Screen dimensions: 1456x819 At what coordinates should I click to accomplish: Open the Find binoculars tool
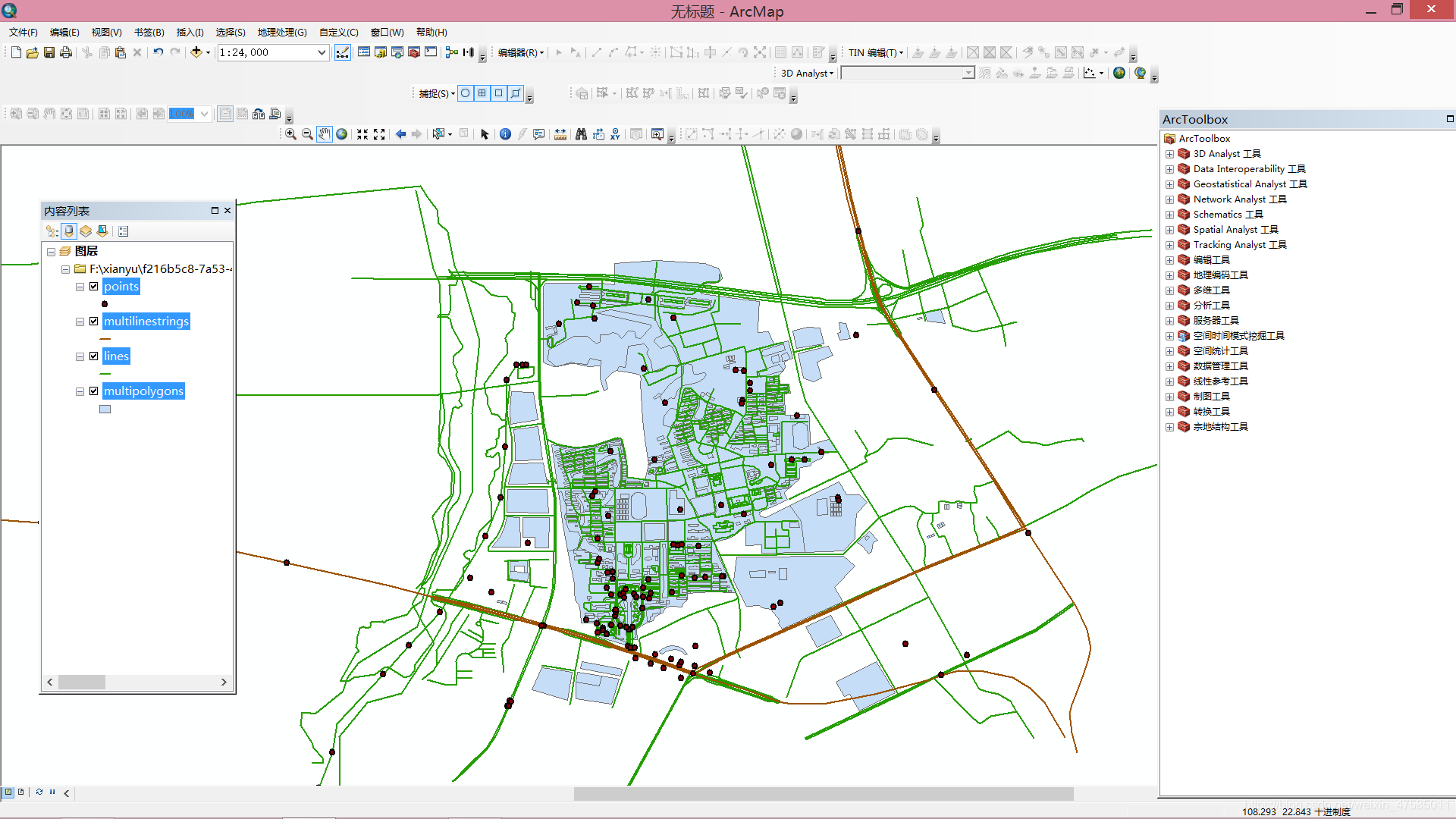tap(581, 134)
